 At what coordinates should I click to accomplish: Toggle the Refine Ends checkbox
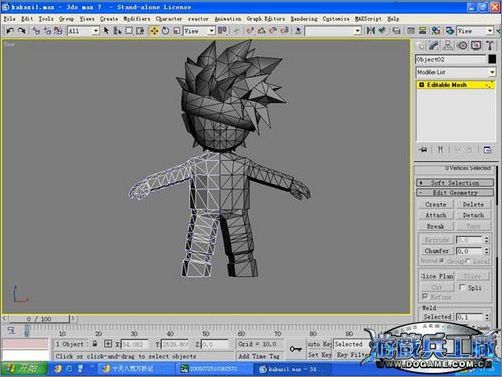(425, 296)
